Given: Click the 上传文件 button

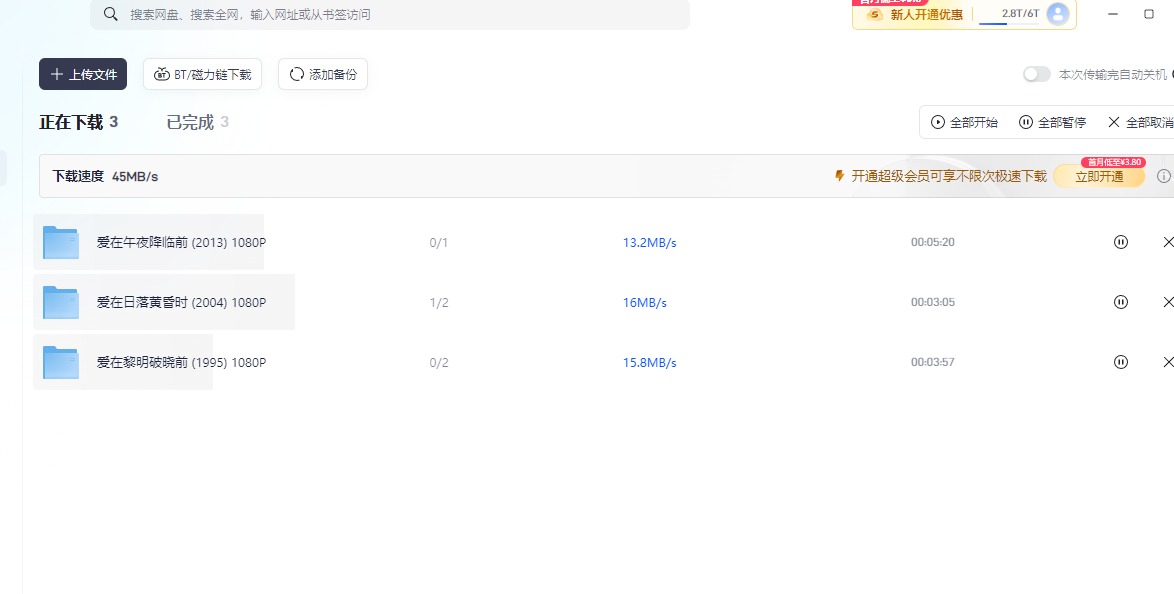Looking at the screenshot, I should (x=83, y=74).
